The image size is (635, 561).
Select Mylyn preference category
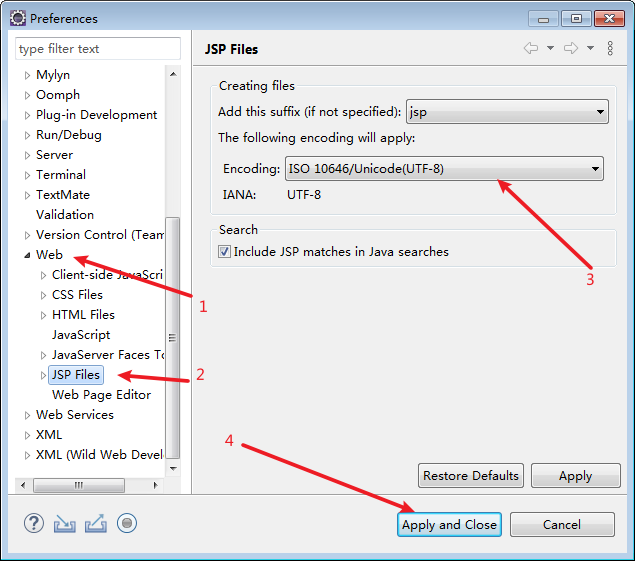(x=53, y=75)
